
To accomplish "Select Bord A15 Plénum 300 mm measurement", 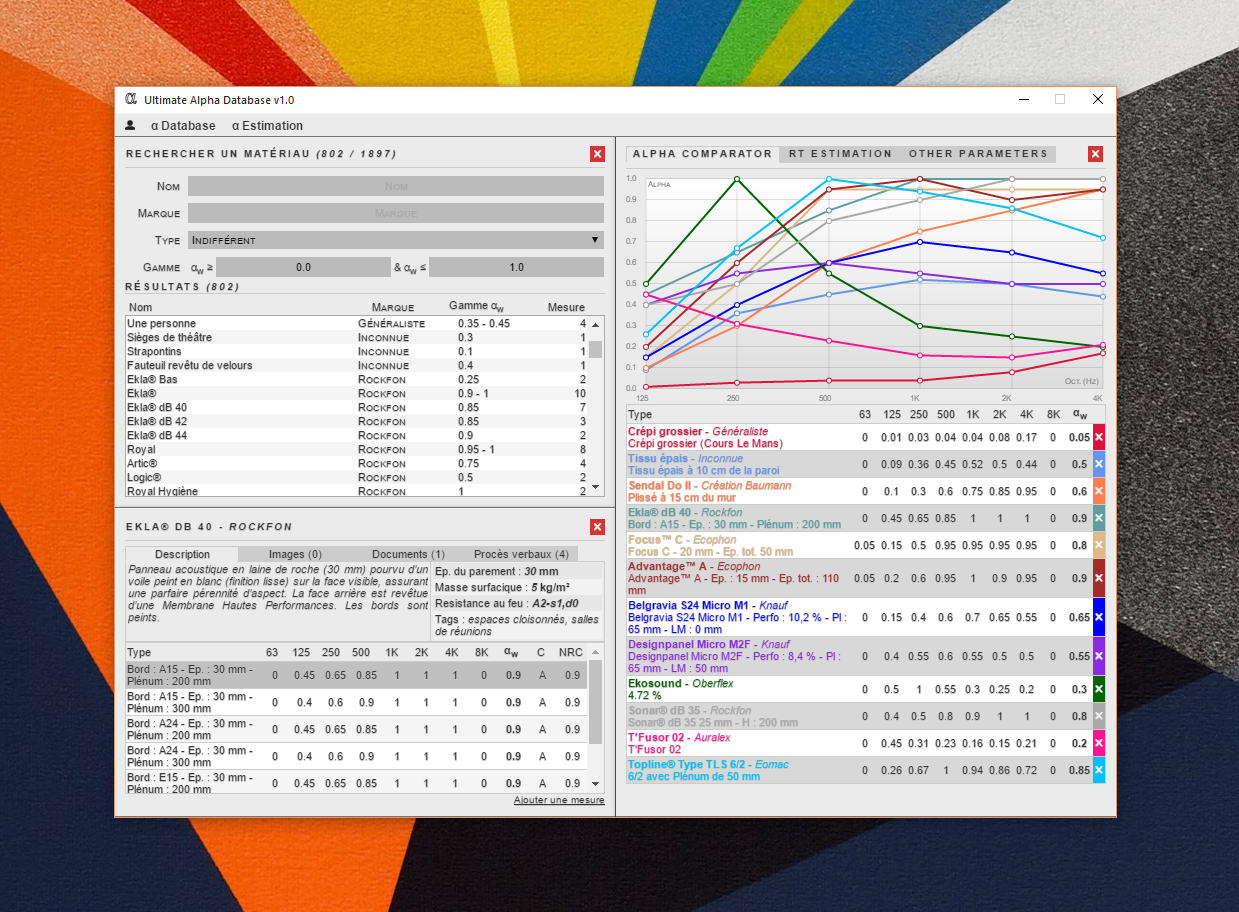I will [357, 702].
